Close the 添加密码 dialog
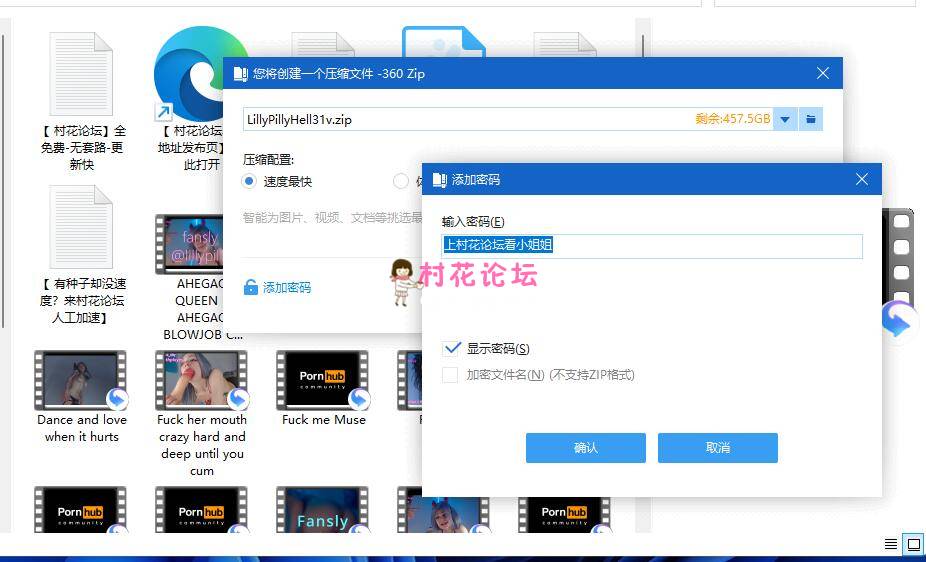 point(862,179)
